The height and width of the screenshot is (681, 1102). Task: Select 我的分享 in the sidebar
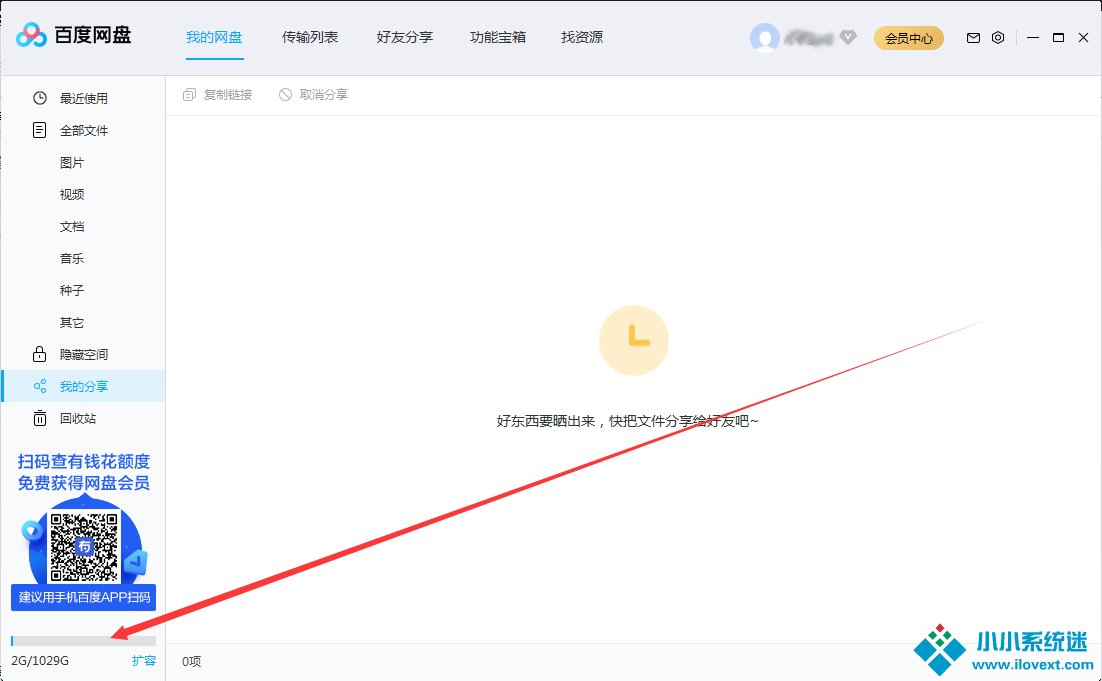point(83,386)
